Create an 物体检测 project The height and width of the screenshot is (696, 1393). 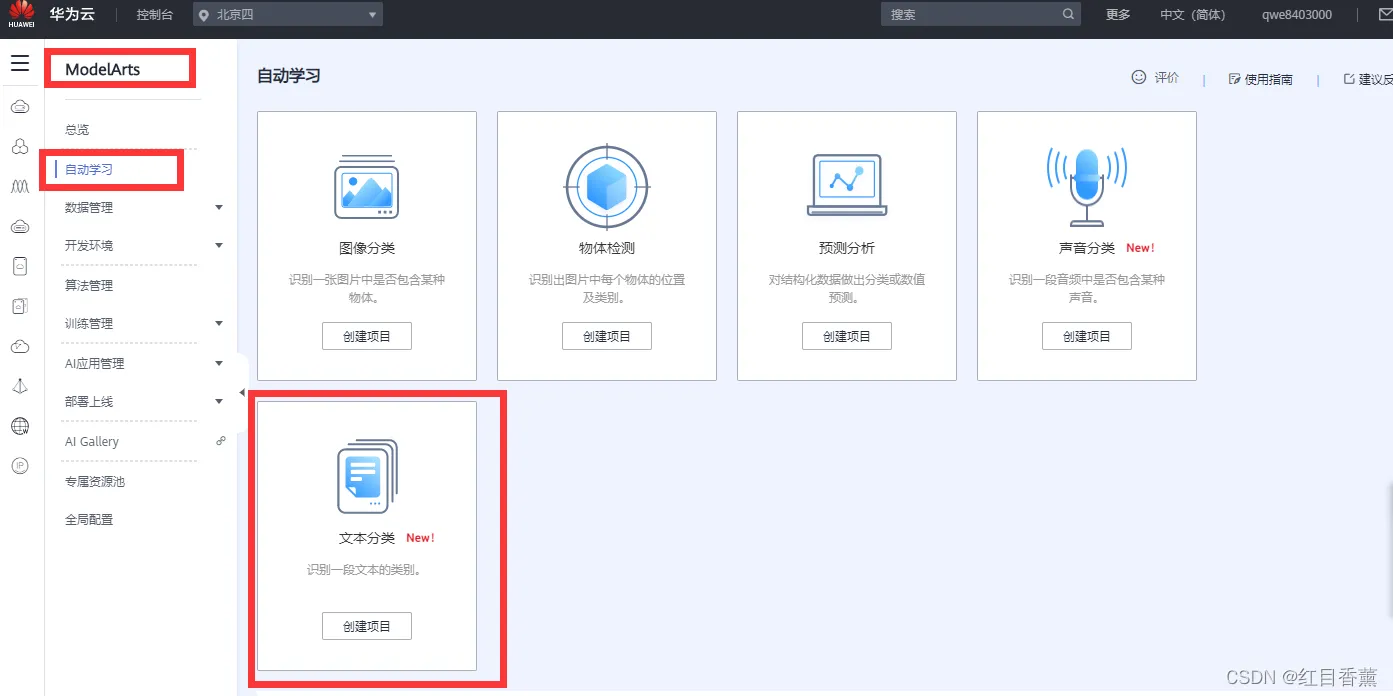(607, 336)
